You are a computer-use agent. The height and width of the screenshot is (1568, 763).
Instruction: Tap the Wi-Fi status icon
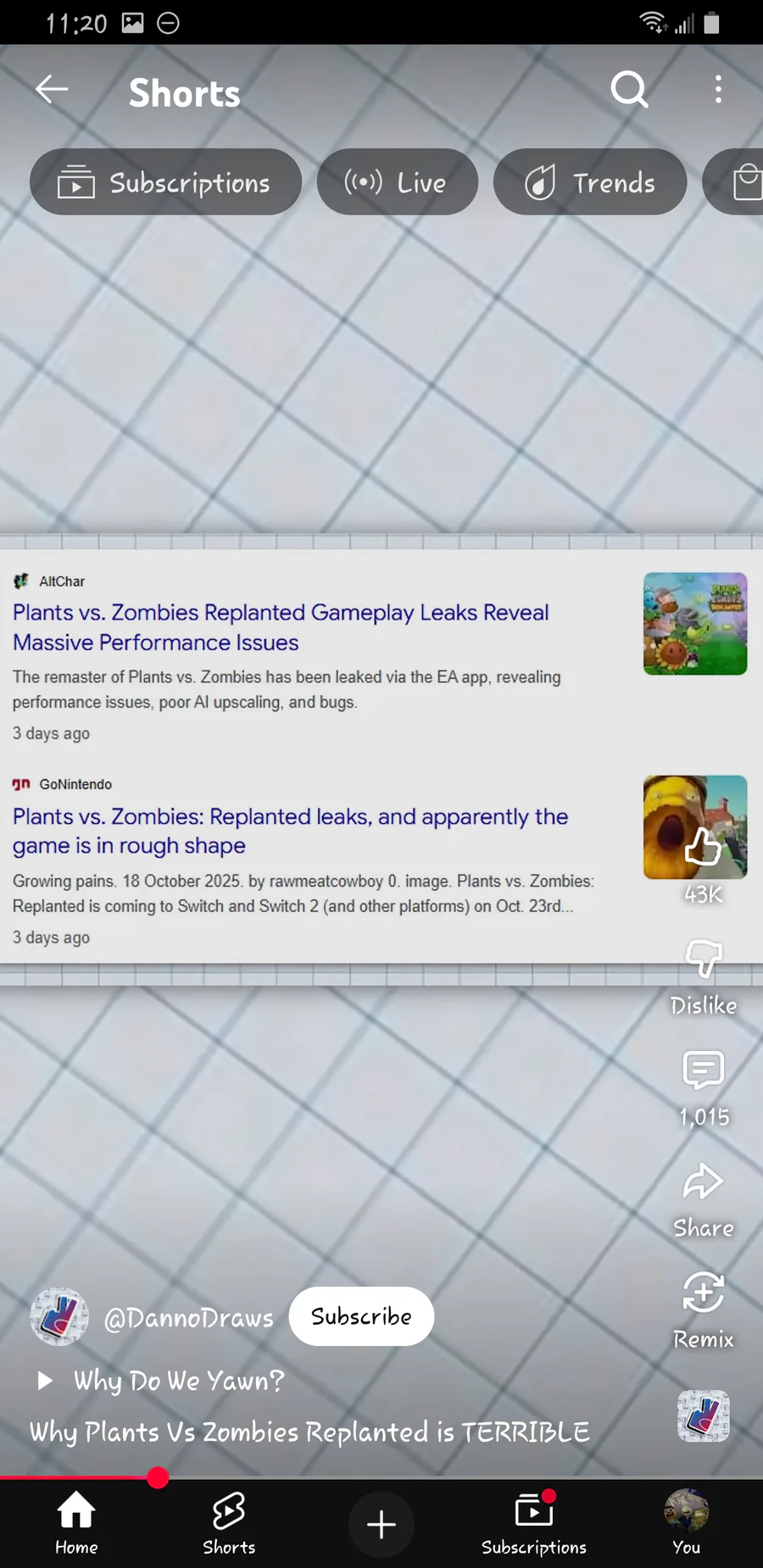click(x=653, y=22)
